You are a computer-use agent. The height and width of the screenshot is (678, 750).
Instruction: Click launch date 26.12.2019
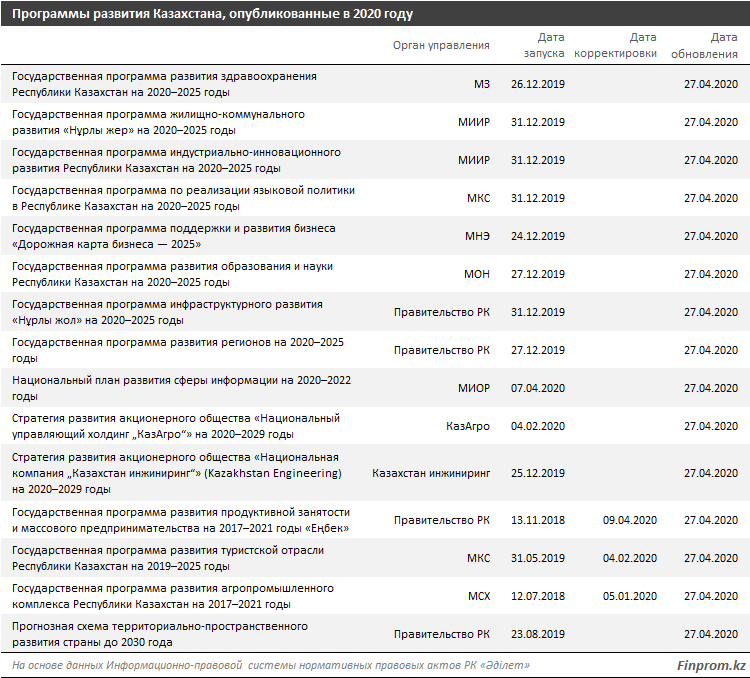coord(538,84)
